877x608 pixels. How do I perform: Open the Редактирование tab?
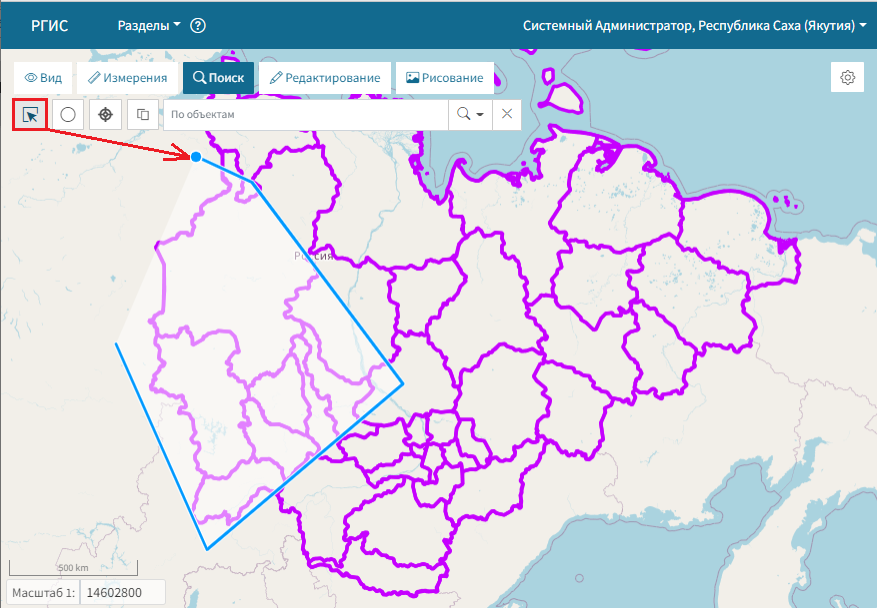pyautogui.click(x=324, y=78)
